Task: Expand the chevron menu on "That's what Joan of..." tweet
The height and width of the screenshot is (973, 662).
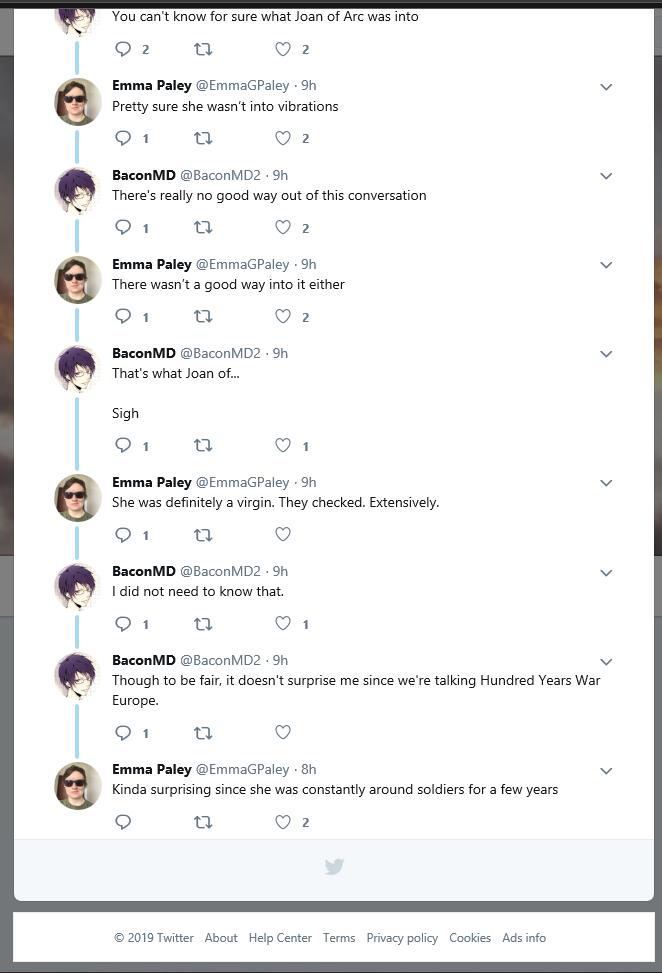Action: [x=606, y=354]
